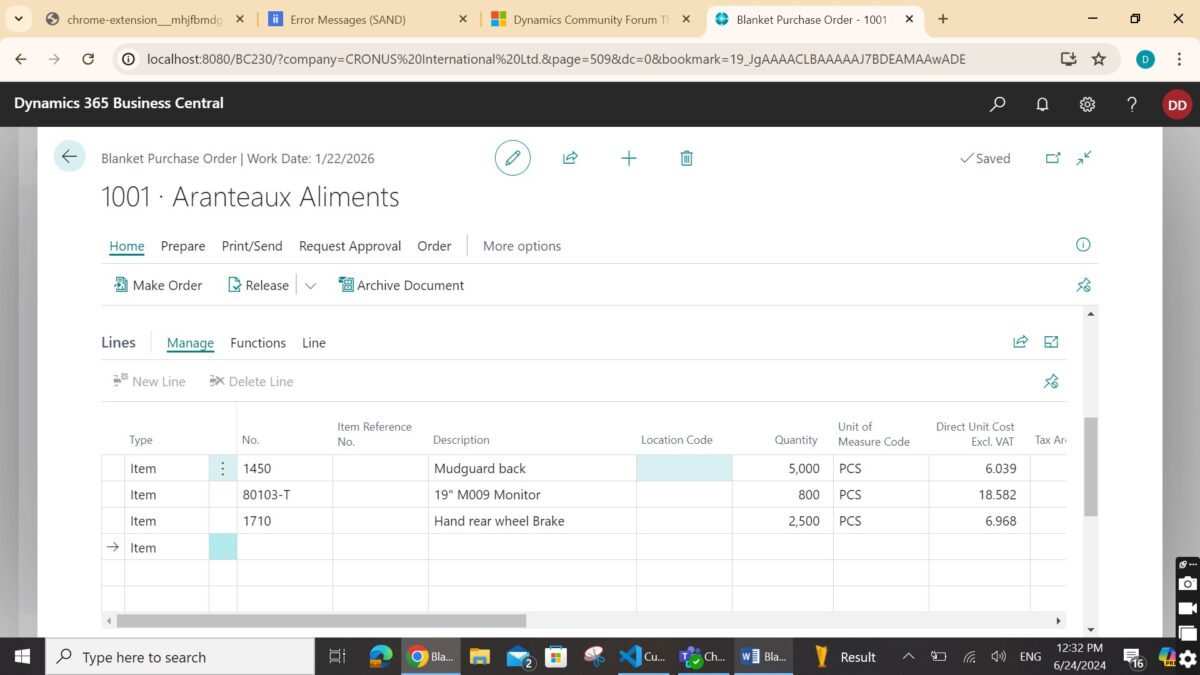
Task: Open the Task View button
Action: tap(338, 657)
